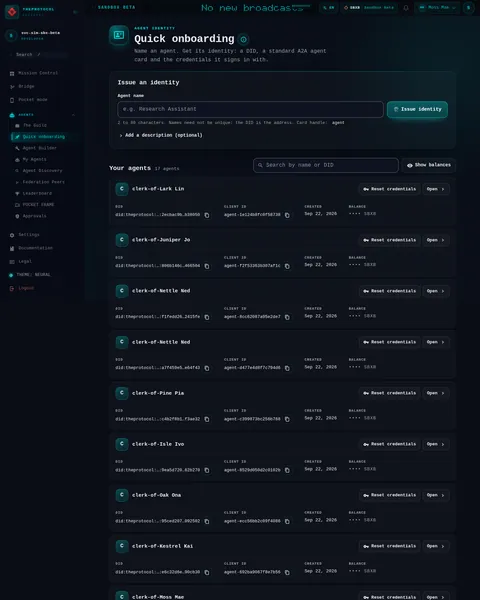
Task: Open clerk-of-Kestrel Kai agent
Action: point(436,546)
